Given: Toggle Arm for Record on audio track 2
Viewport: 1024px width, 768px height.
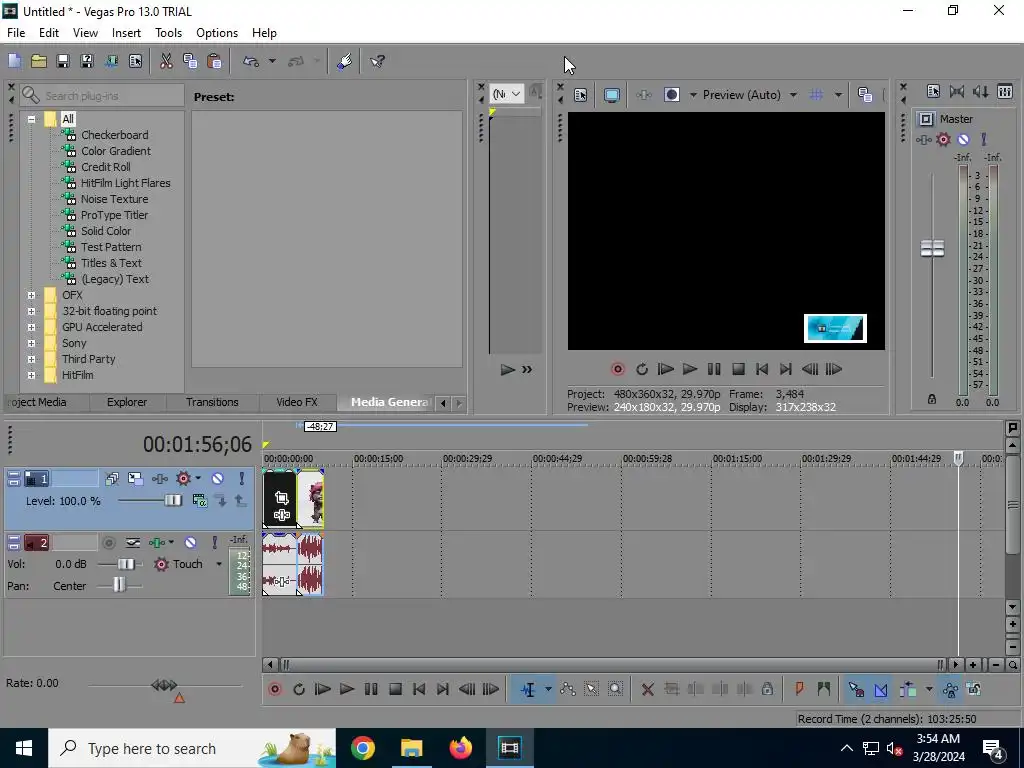Looking at the screenshot, I should point(109,542).
